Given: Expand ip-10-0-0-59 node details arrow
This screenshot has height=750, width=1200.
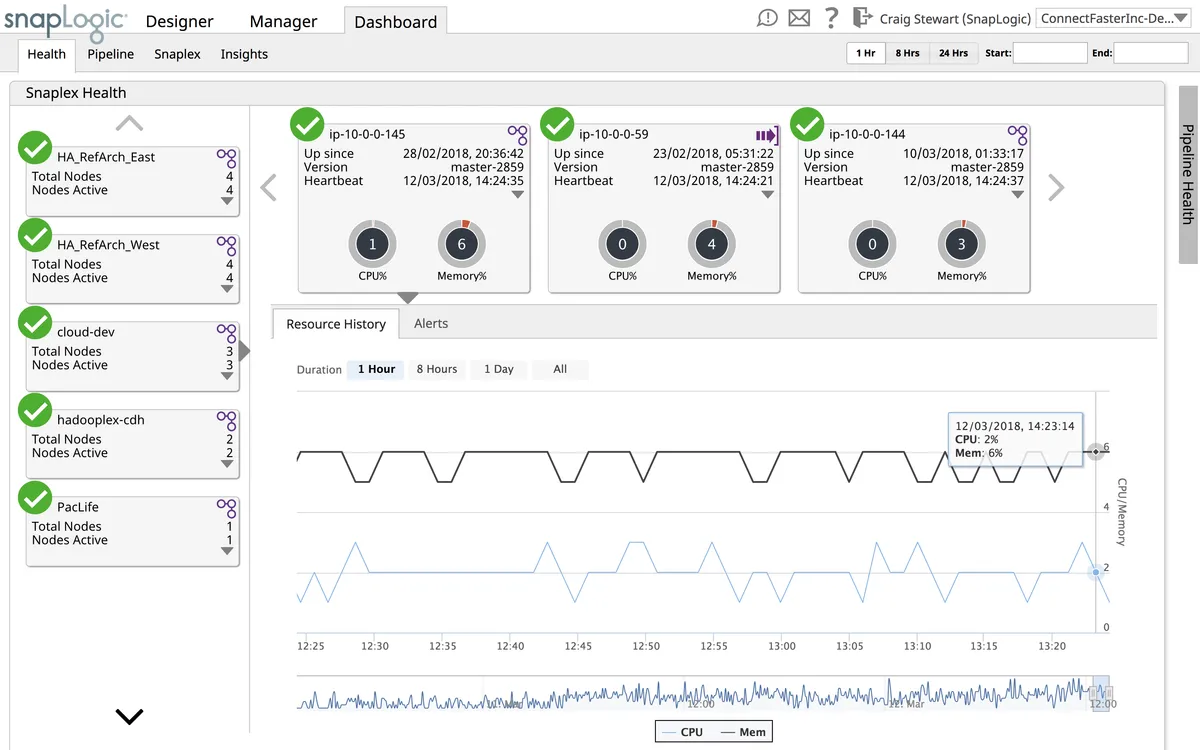Looking at the screenshot, I should coord(767,195).
